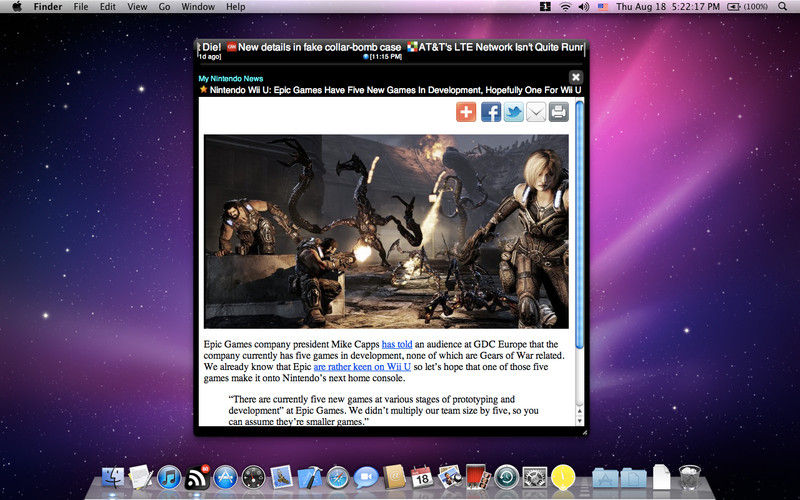Open the Edit menu
Screen dimensions: 800x500
[x=108, y=7]
